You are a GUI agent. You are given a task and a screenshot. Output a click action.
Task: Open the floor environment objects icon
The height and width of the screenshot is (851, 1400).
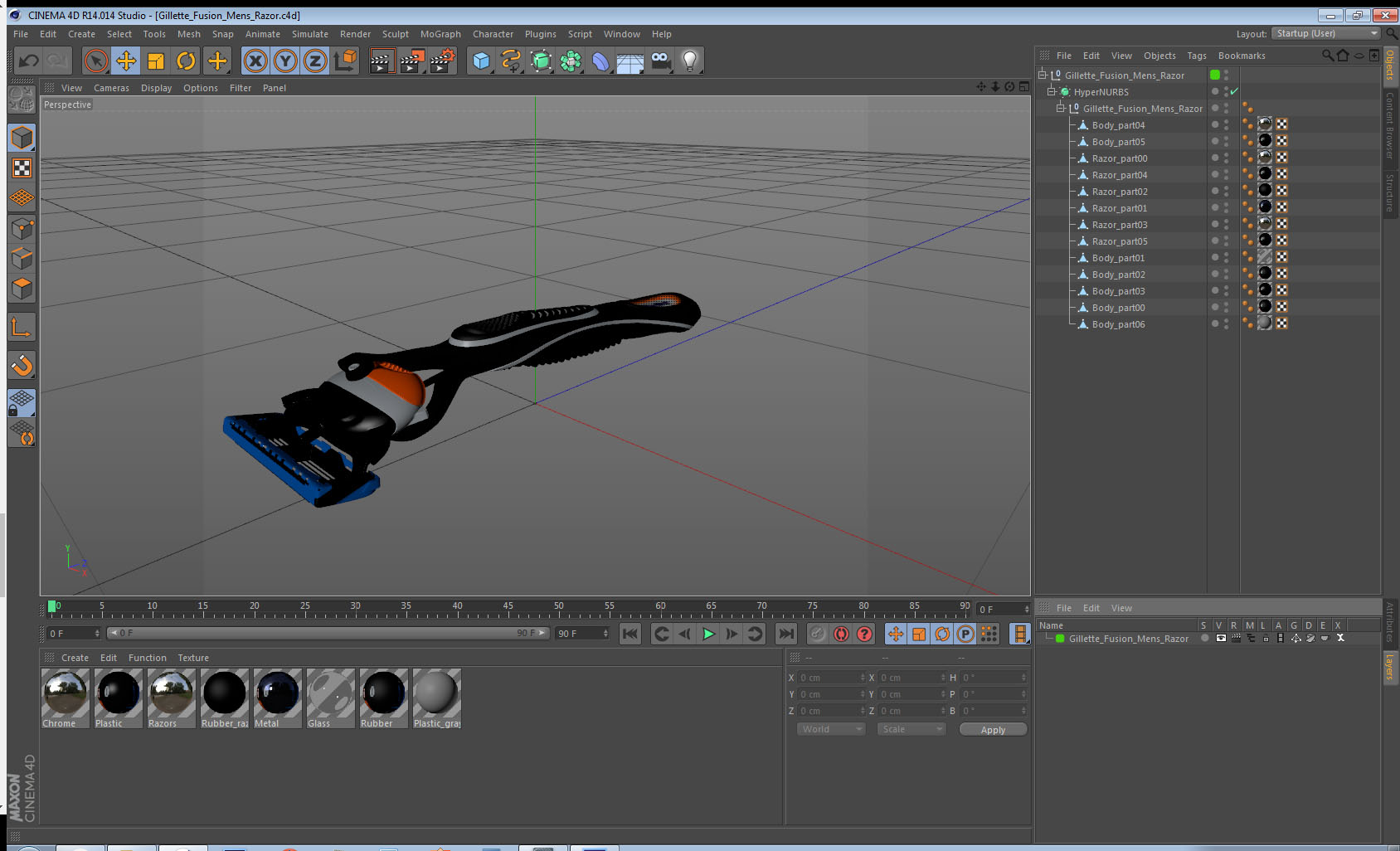pos(630,61)
